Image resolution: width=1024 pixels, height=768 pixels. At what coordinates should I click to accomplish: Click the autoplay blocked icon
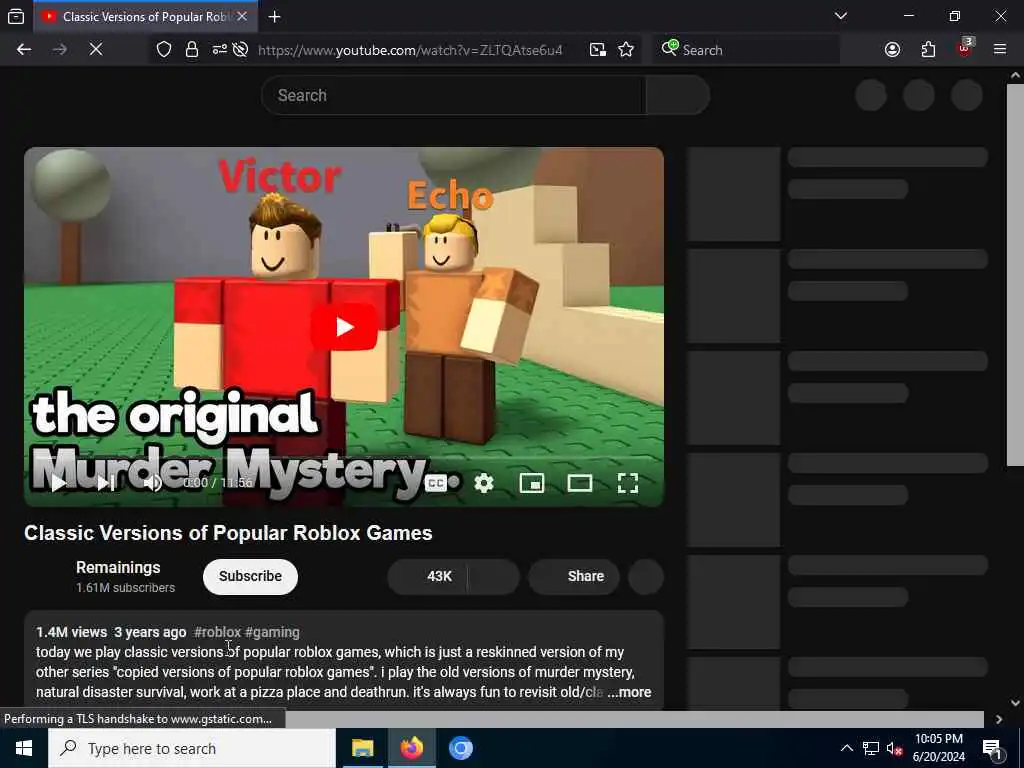[240, 50]
